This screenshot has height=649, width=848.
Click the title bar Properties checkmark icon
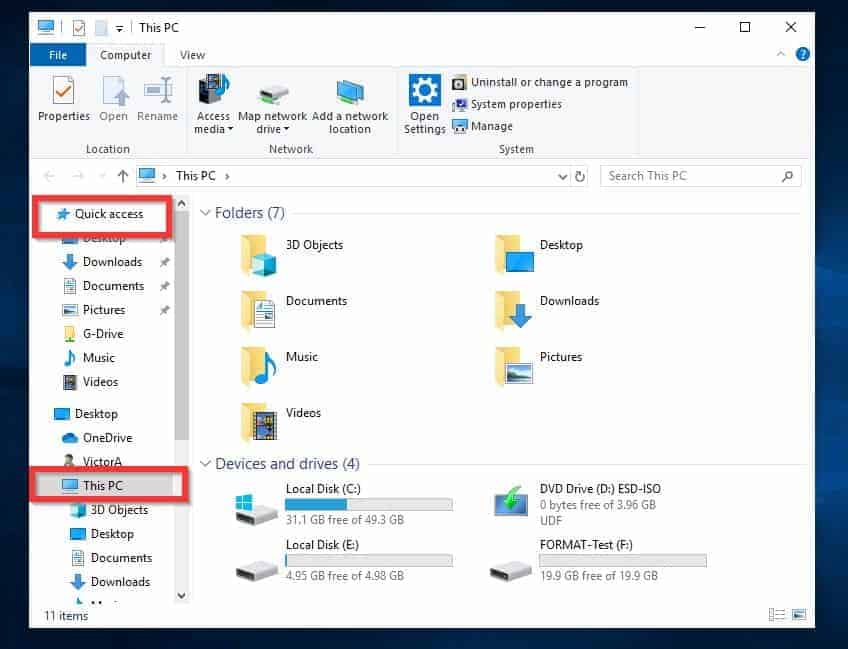pyautogui.click(x=79, y=28)
